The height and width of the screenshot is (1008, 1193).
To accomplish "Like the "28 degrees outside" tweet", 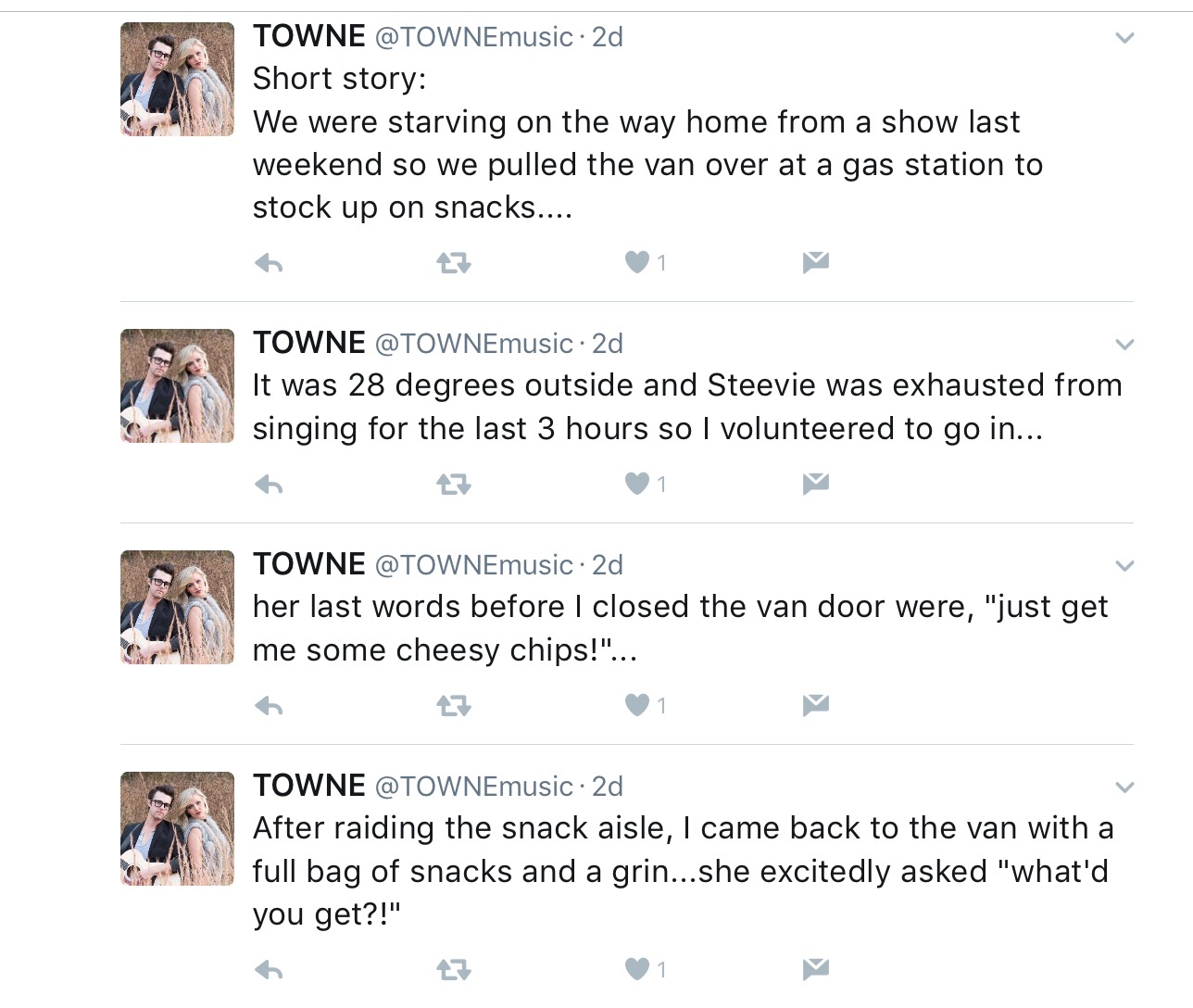I will (637, 484).
